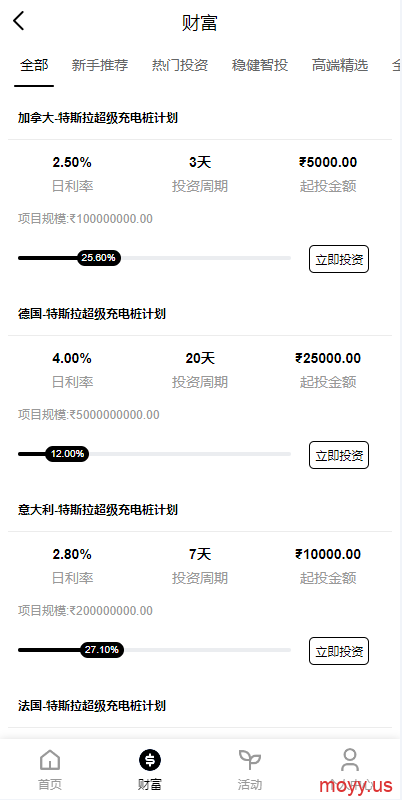402x800 pixels.
Task: Open the 活动 sprout icon
Action: click(250, 760)
